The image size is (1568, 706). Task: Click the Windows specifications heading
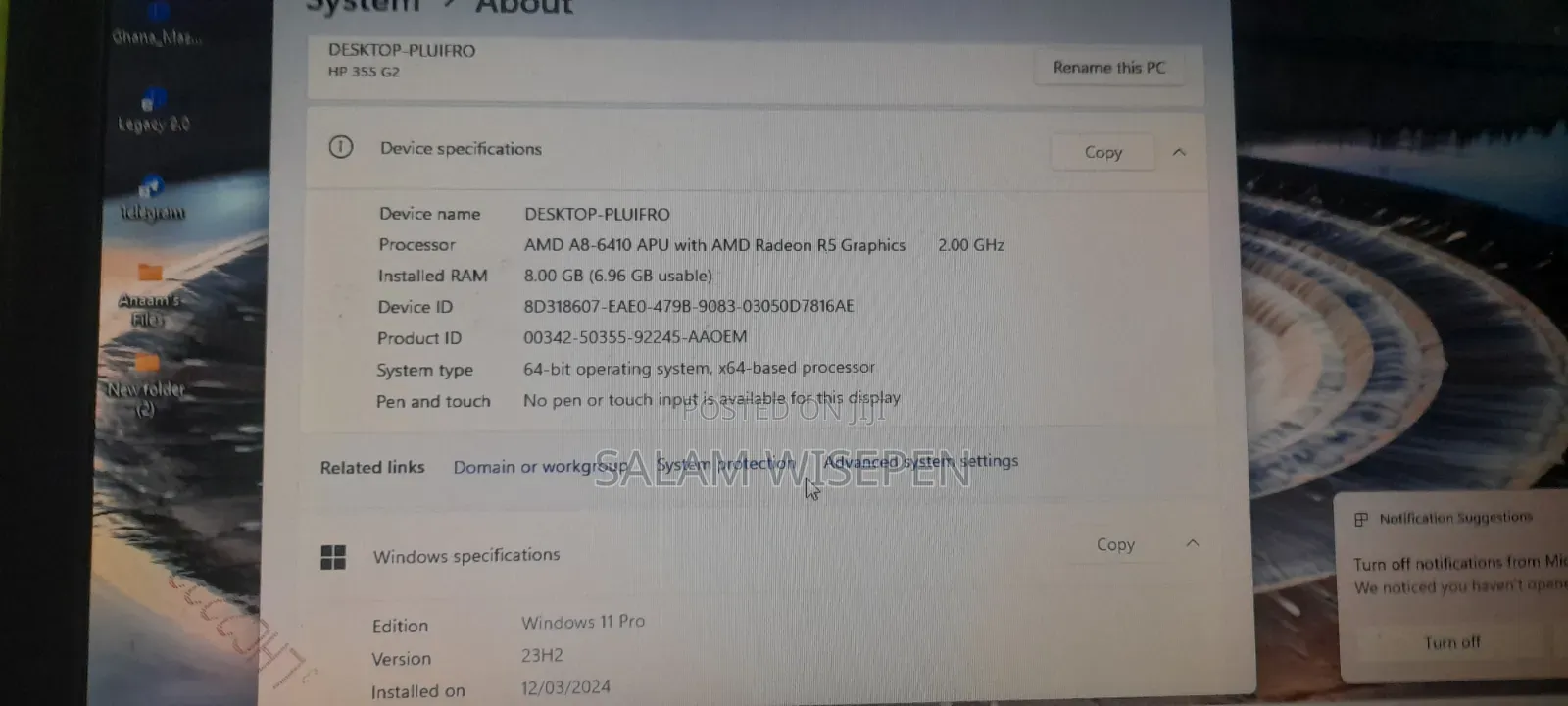click(x=466, y=556)
